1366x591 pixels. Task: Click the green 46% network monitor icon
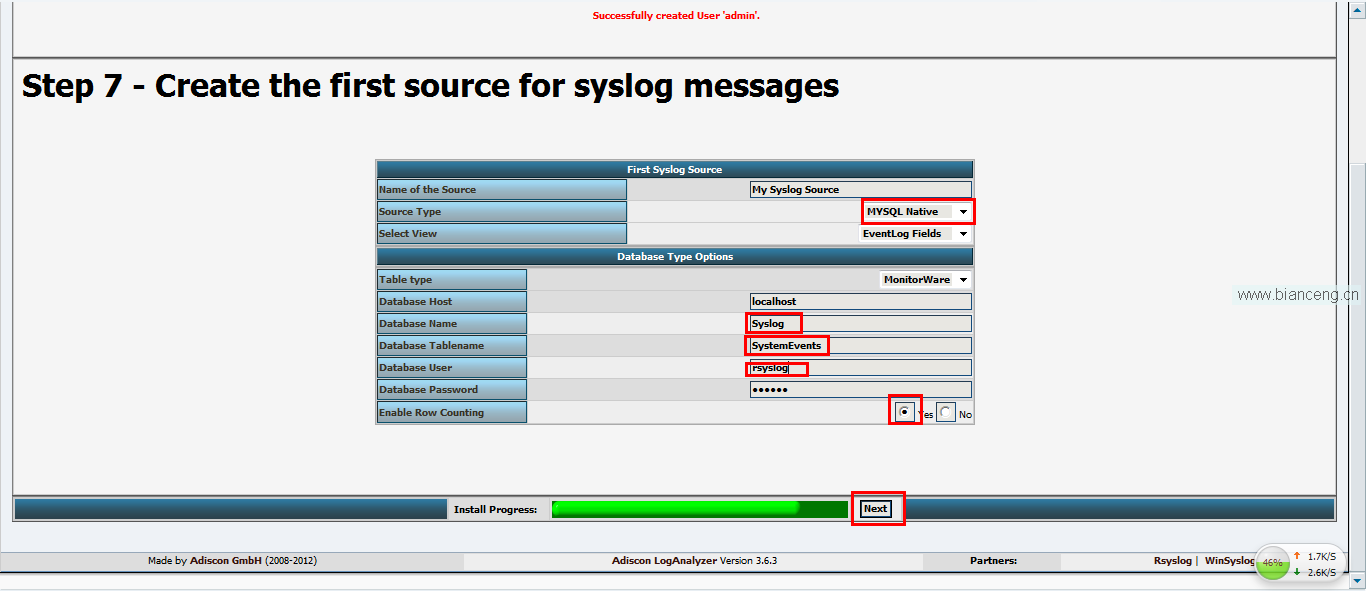pyautogui.click(x=1272, y=563)
